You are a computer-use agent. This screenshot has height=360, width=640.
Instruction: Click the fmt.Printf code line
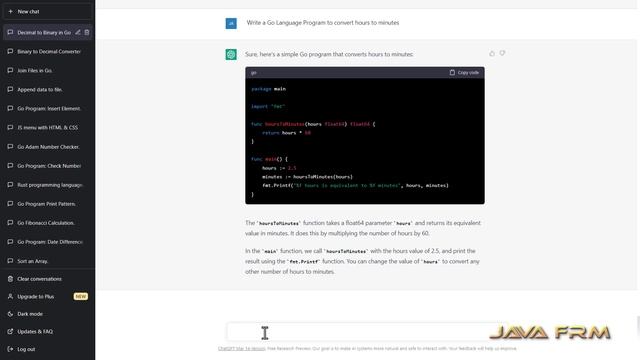(355, 185)
